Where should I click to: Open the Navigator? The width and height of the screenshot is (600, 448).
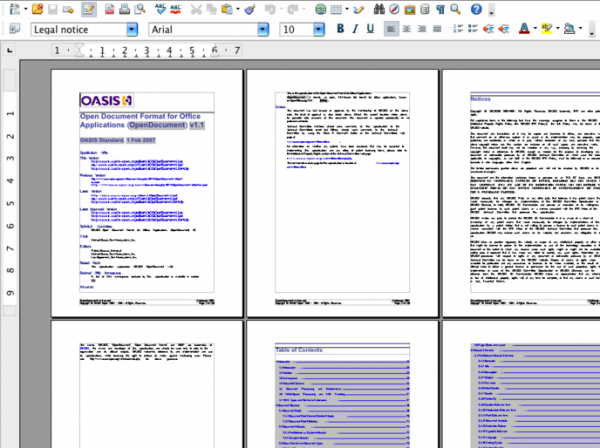coord(394,9)
